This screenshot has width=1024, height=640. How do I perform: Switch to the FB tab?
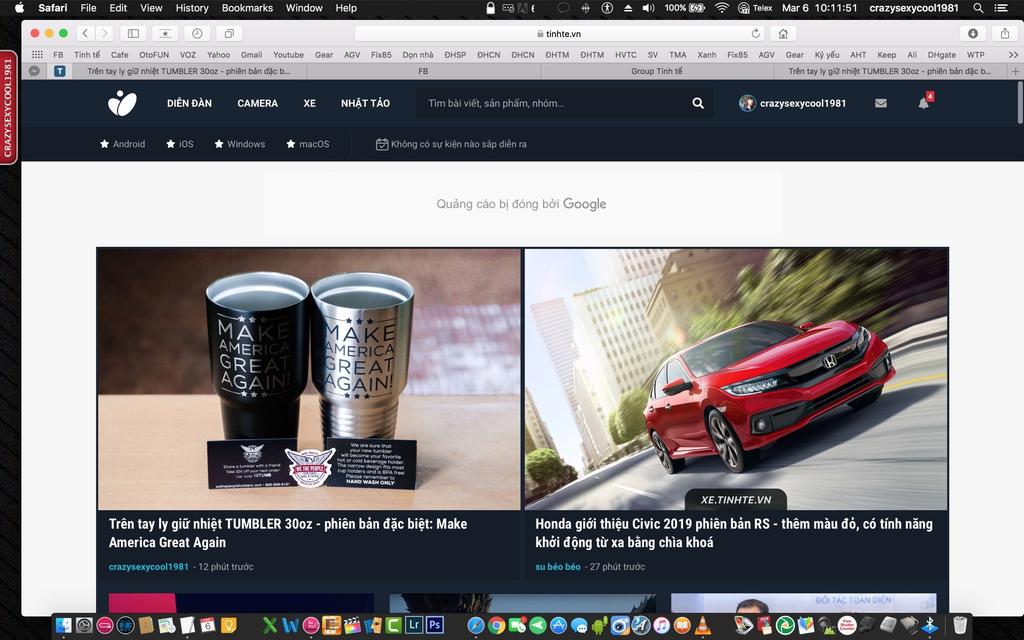tap(423, 71)
